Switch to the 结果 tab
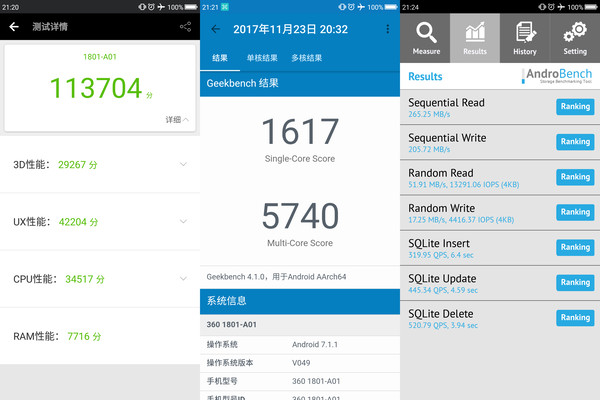The height and width of the screenshot is (400, 600). pyautogui.click(x=220, y=58)
